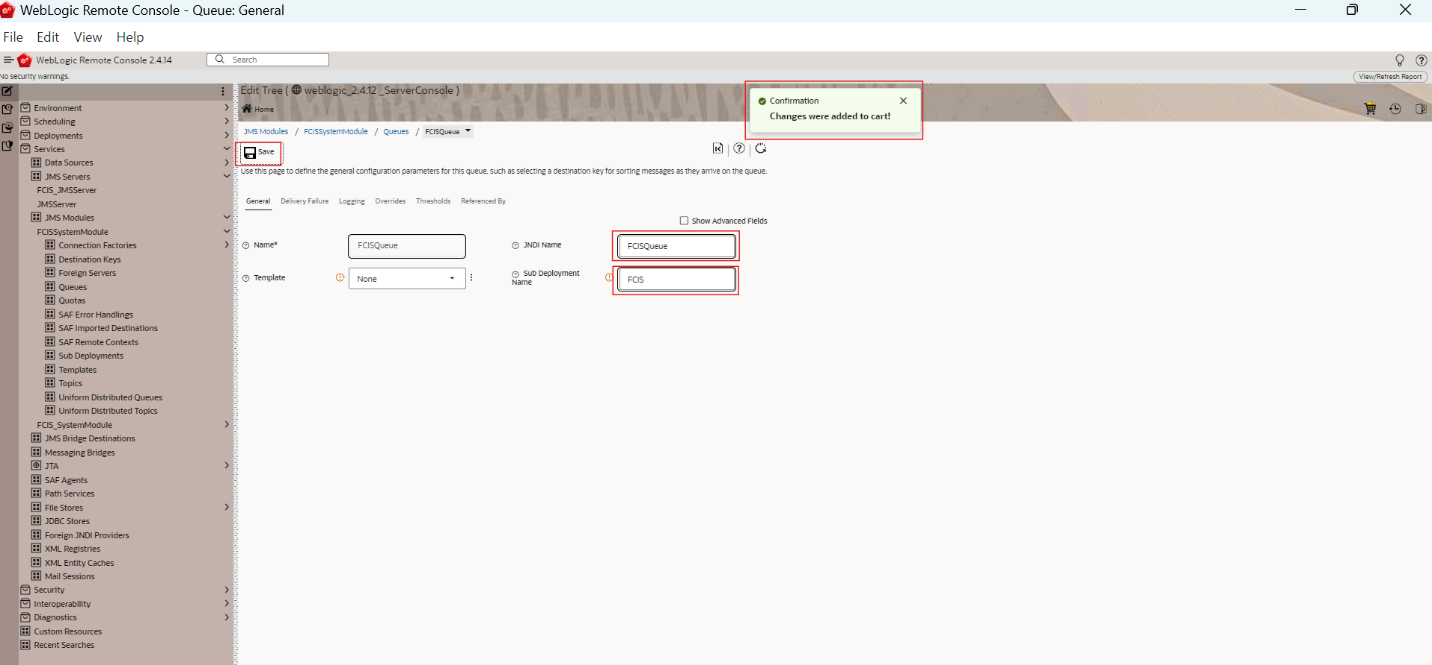This screenshot has width=1432, height=665.
Task: Switch to the Logging tab
Action: [x=352, y=201]
